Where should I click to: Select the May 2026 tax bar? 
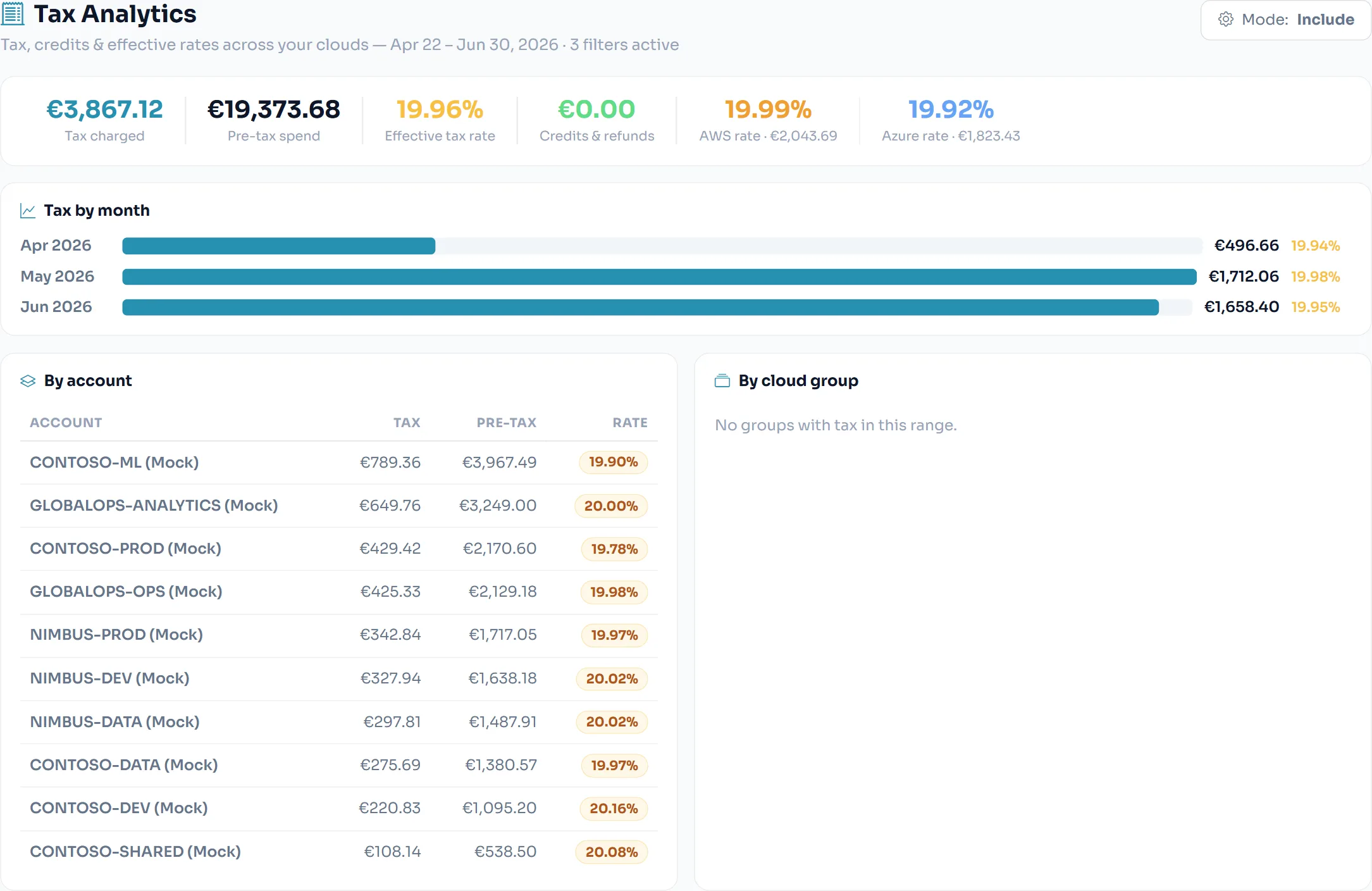coord(659,277)
